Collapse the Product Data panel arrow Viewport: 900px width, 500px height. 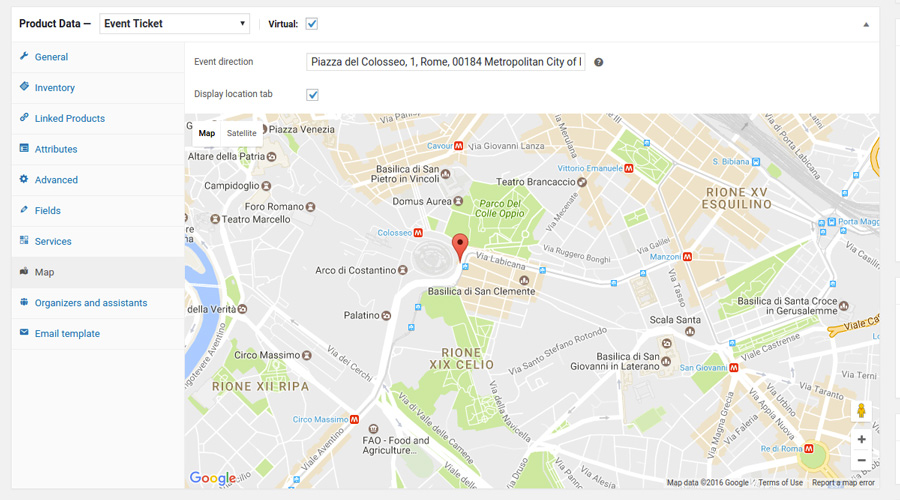866,24
